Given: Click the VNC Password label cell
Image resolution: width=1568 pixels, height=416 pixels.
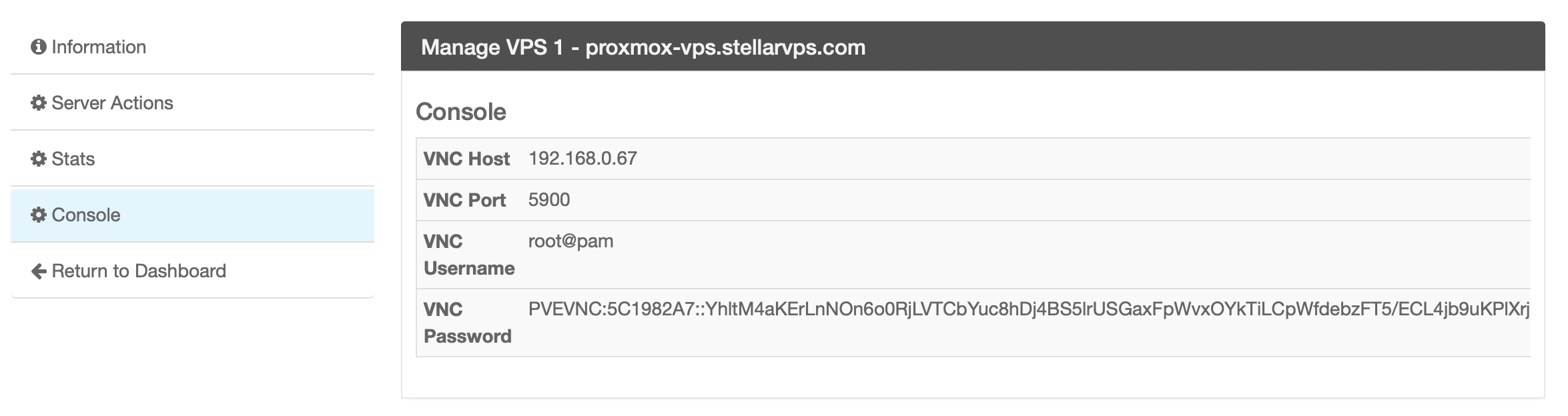Looking at the screenshot, I should (467, 323).
